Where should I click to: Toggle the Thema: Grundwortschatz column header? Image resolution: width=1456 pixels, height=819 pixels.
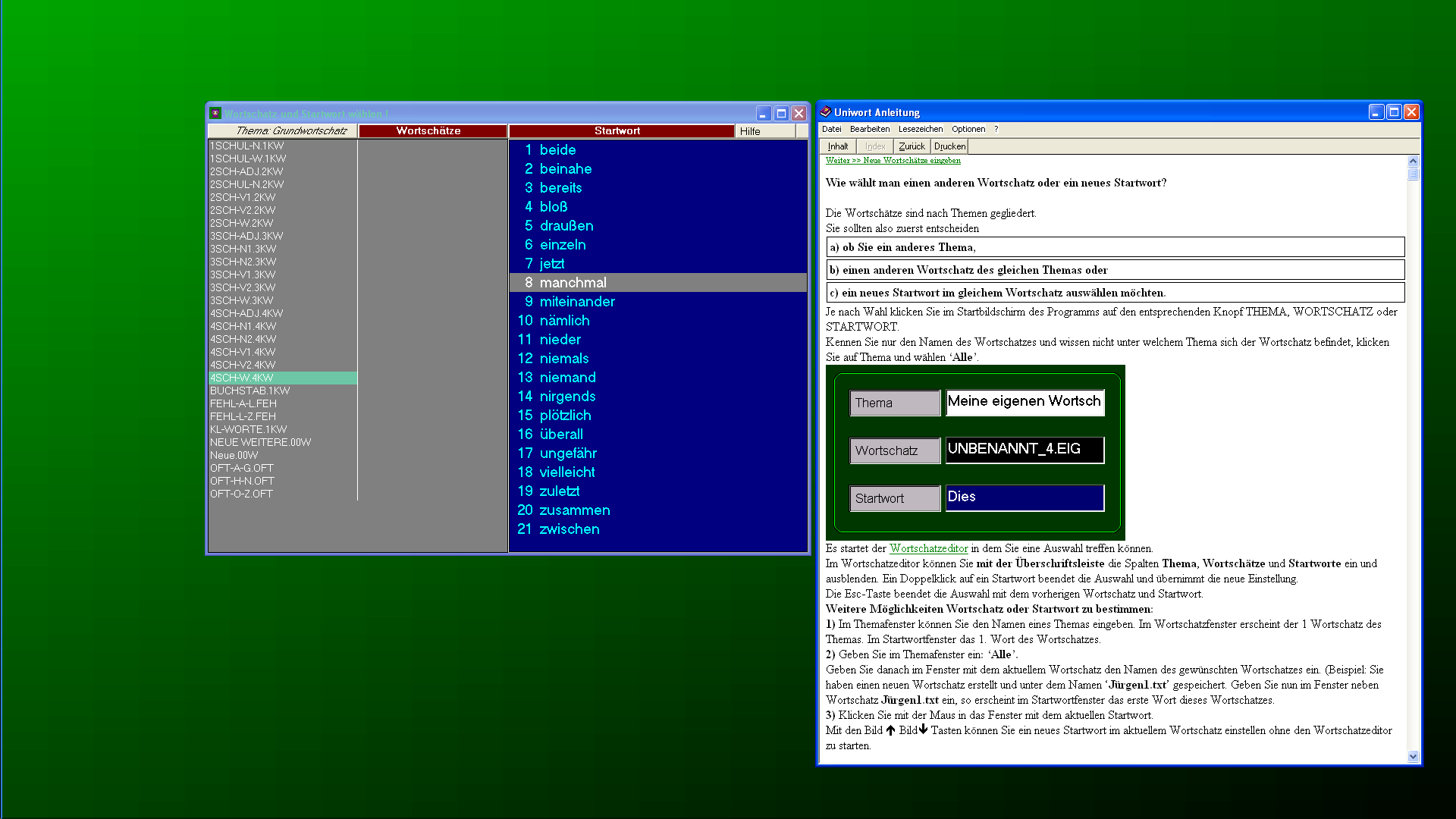point(282,131)
